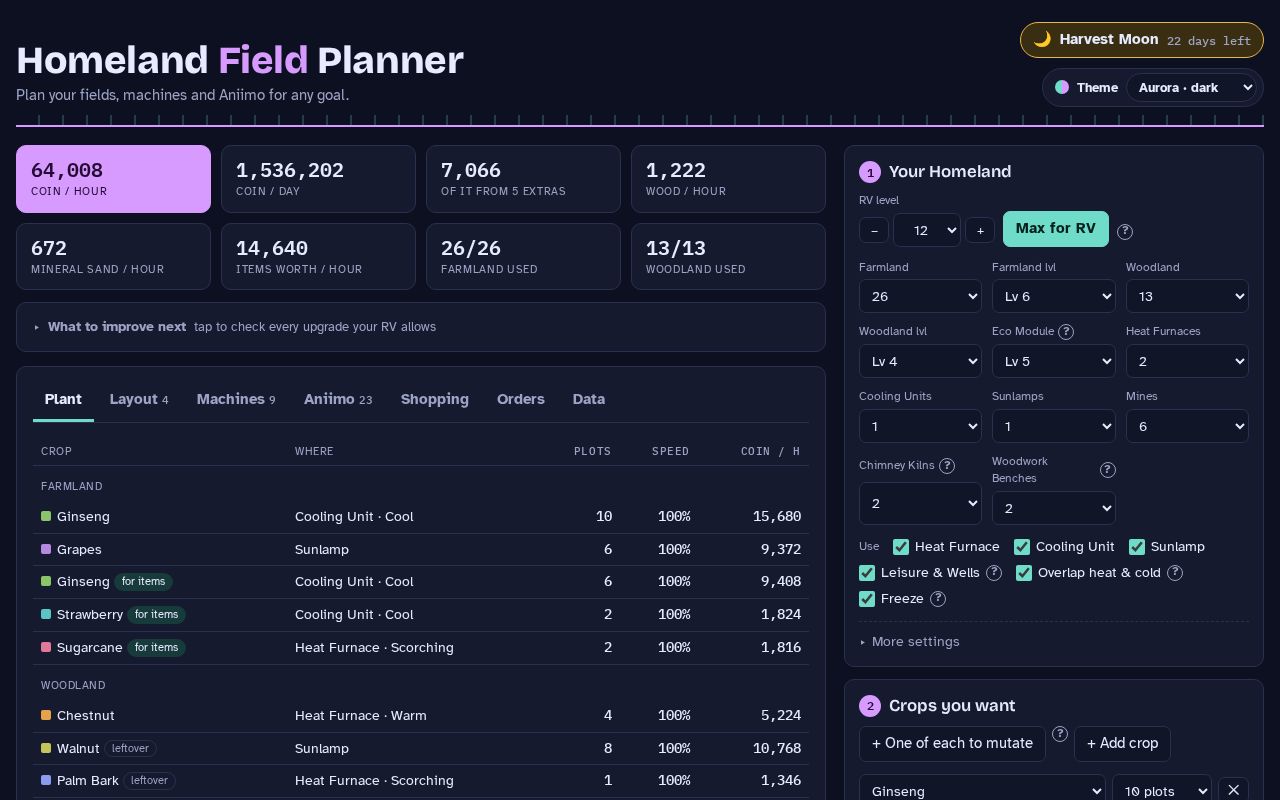The width and height of the screenshot is (1280, 800).
Task: Open the Mines dropdown showing 6
Action: coord(1187,426)
